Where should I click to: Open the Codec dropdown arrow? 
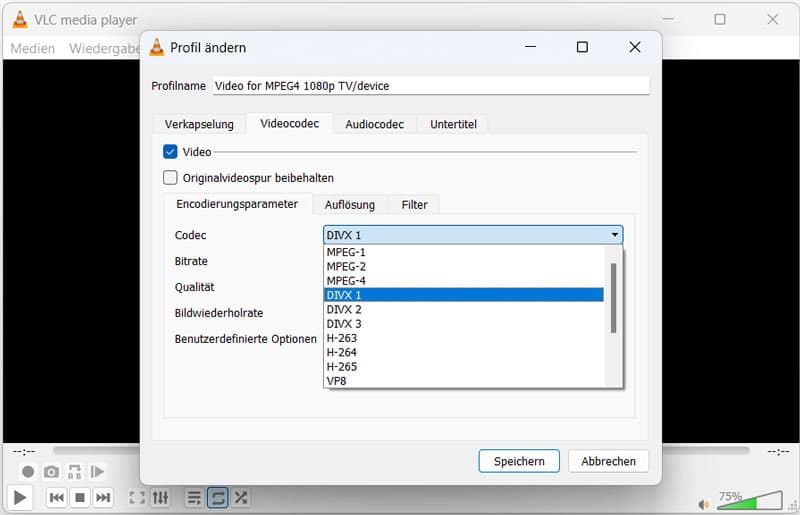click(x=615, y=235)
